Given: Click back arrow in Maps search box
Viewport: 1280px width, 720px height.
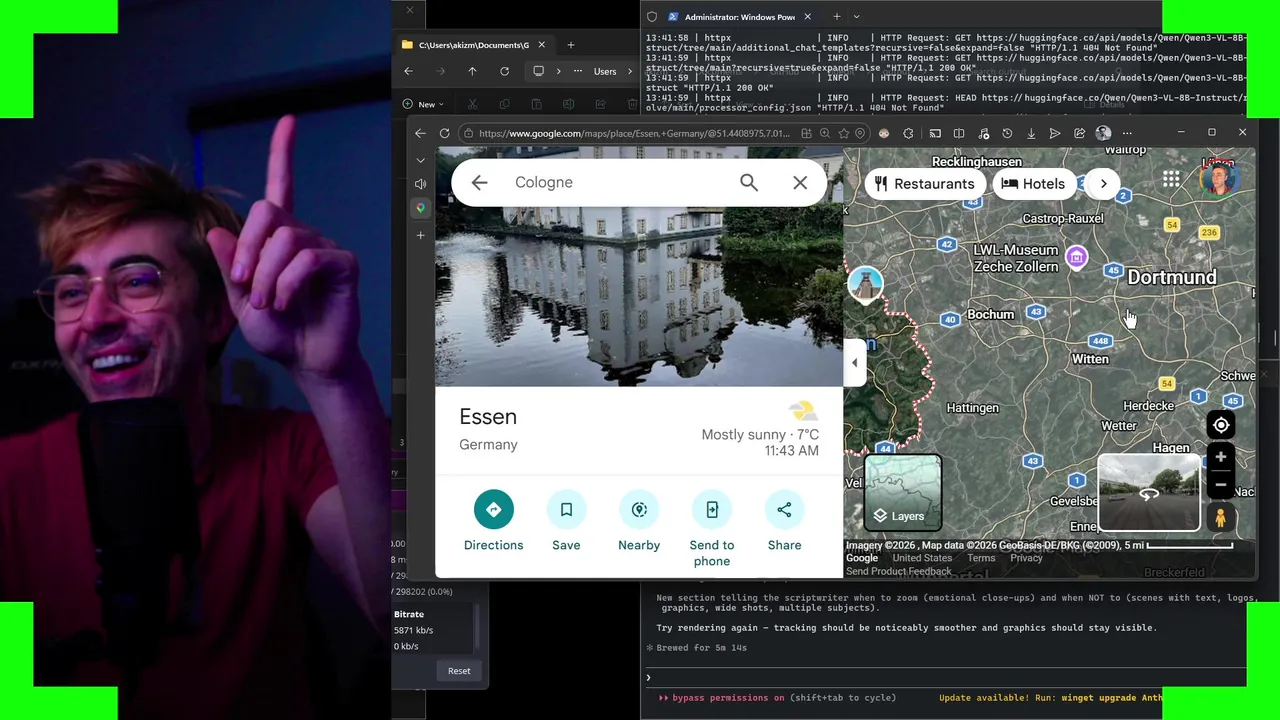Looking at the screenshot, I should [479, 182].
